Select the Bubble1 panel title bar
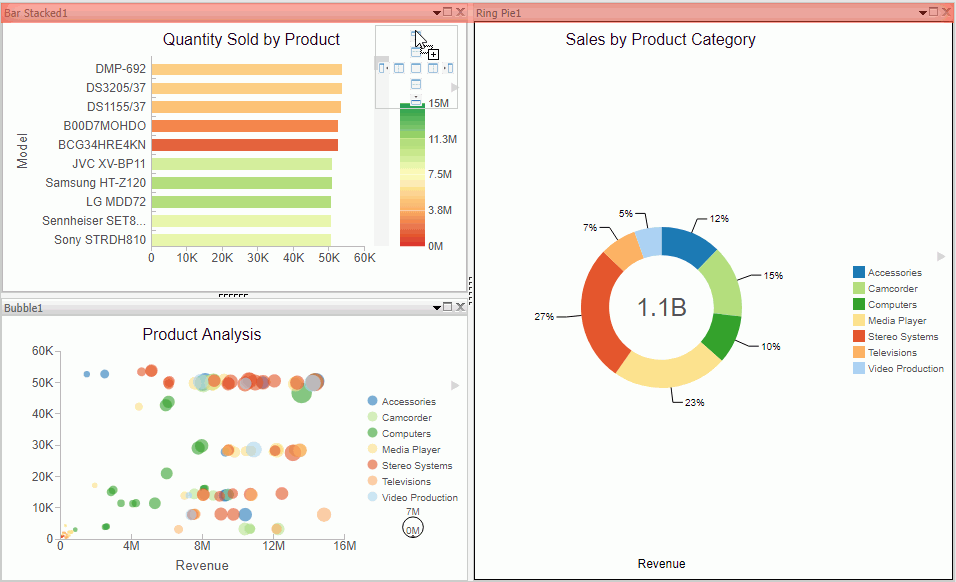 click(200, 307)
